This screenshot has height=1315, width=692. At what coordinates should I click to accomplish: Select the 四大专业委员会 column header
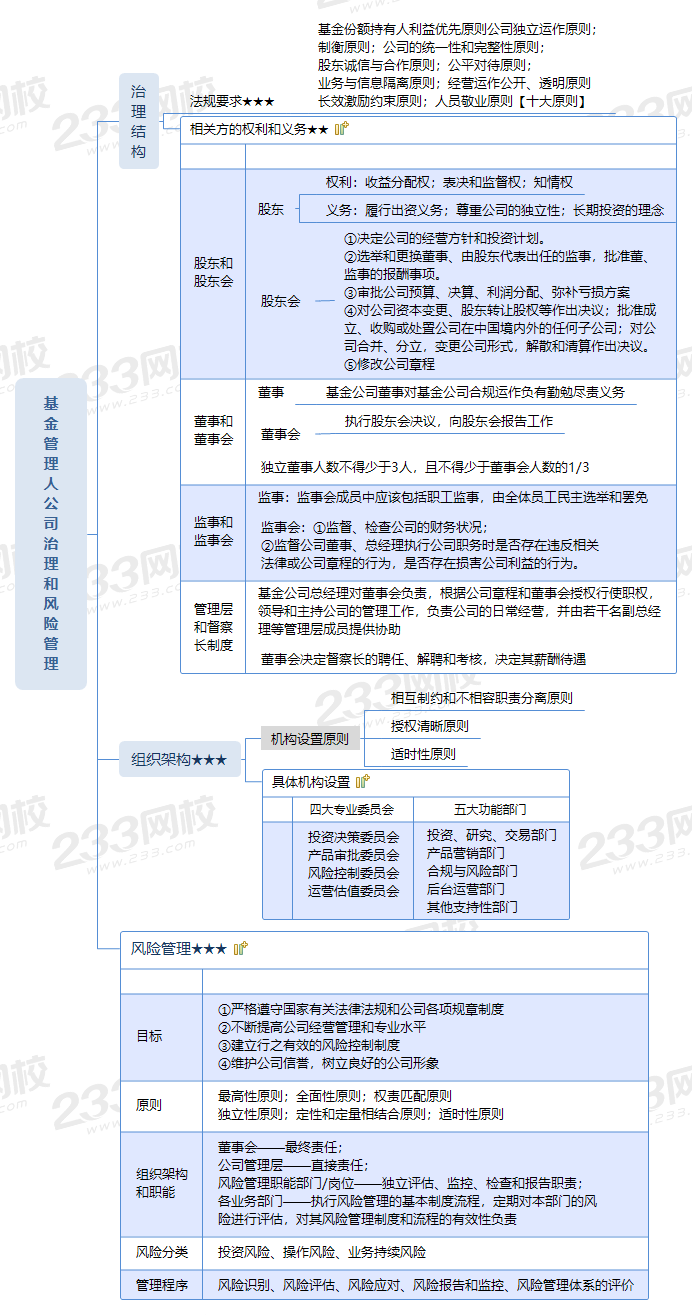coord(351,809)
